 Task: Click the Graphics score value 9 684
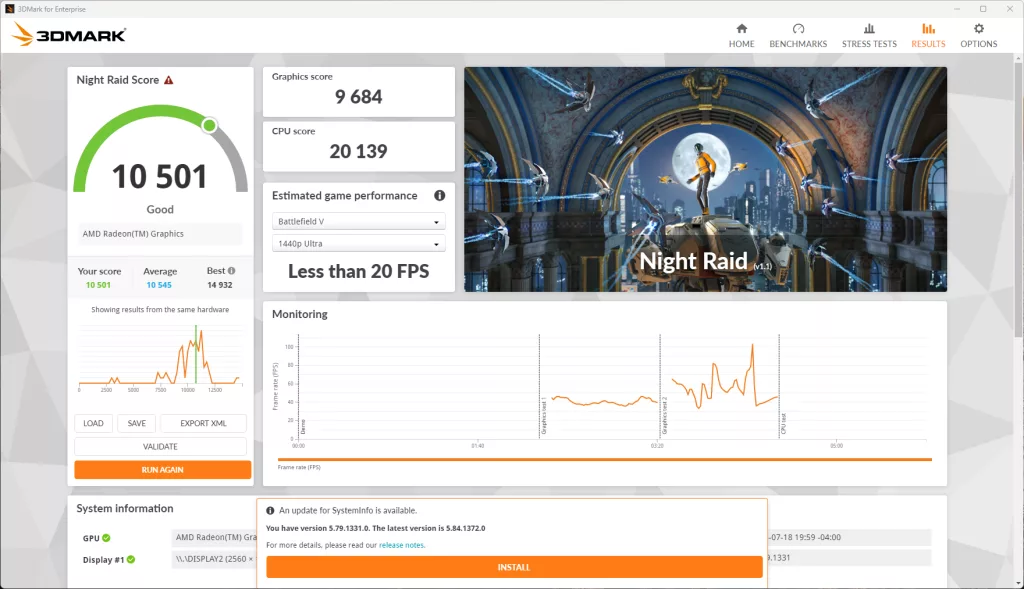359,97
